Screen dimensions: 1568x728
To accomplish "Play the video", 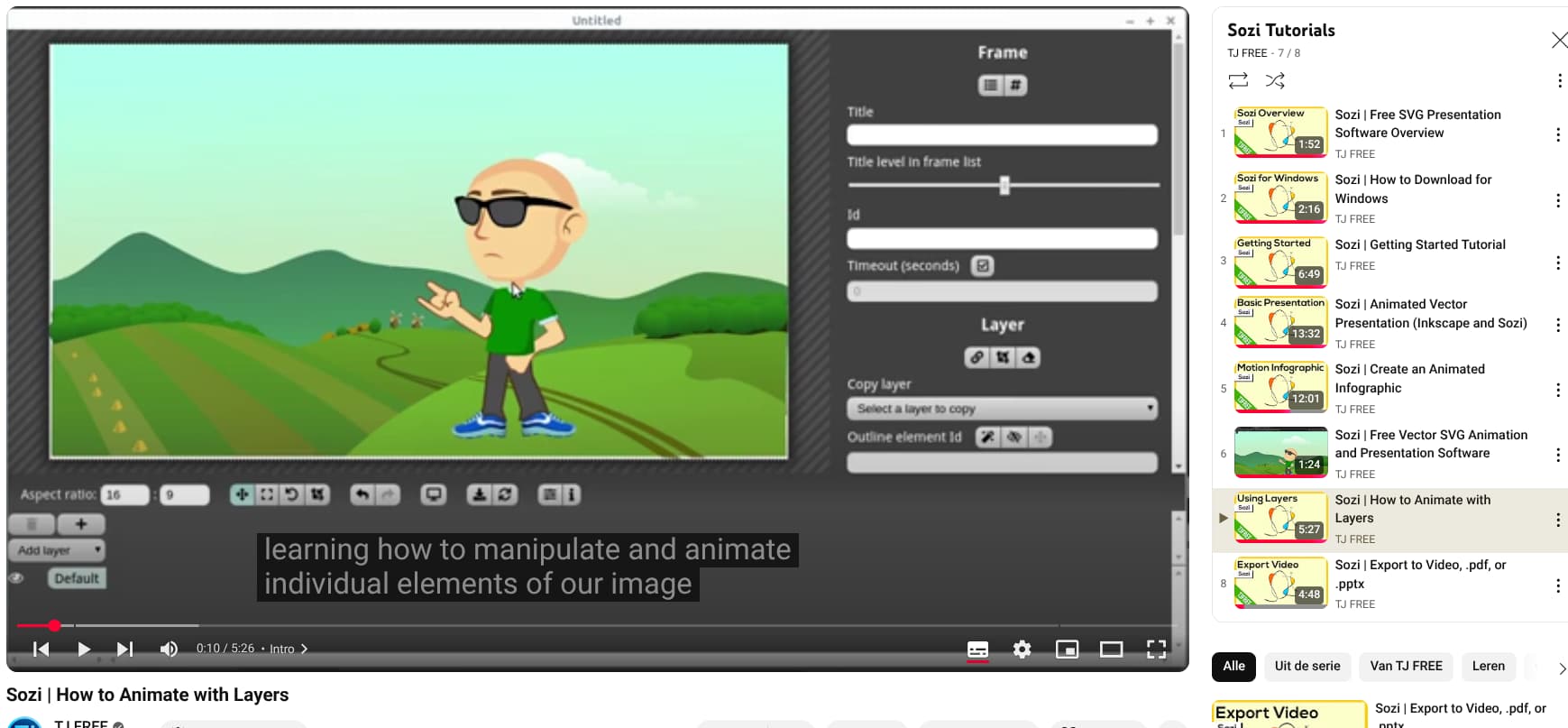I will coord(84,649).
